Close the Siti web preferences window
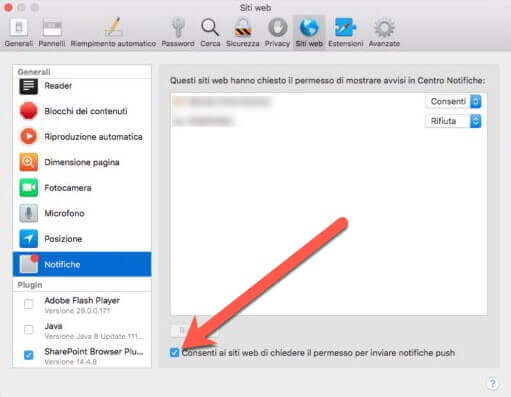 click(8, 7)
